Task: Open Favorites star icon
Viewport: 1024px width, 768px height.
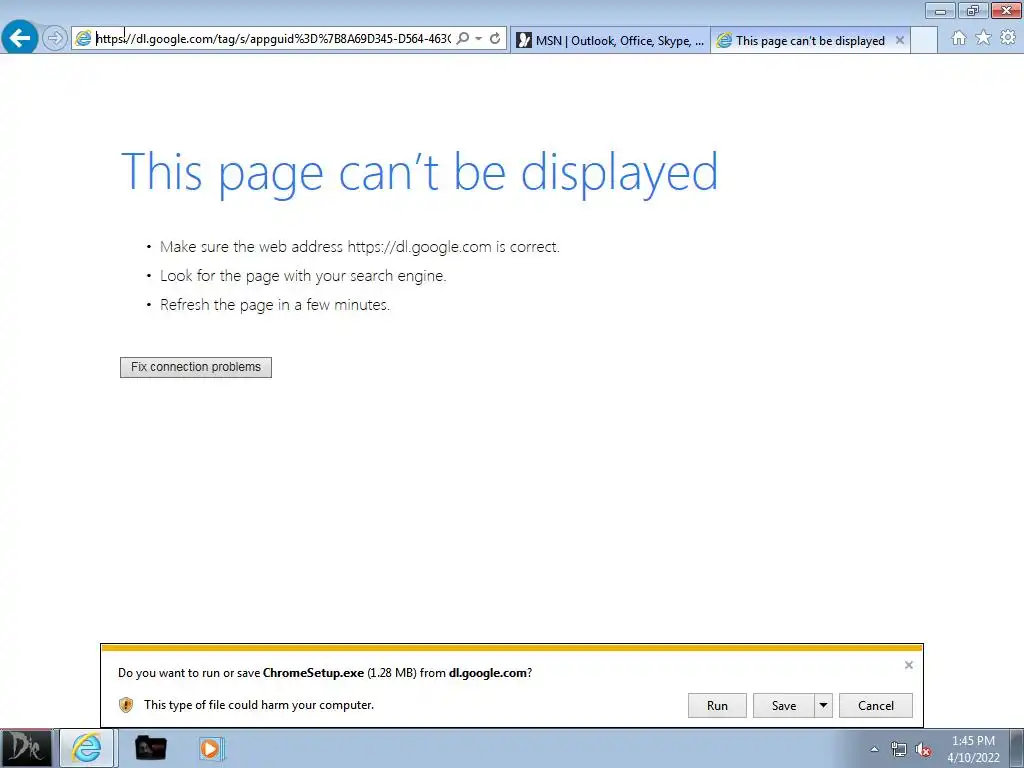Action: click(x=983, y=38)
